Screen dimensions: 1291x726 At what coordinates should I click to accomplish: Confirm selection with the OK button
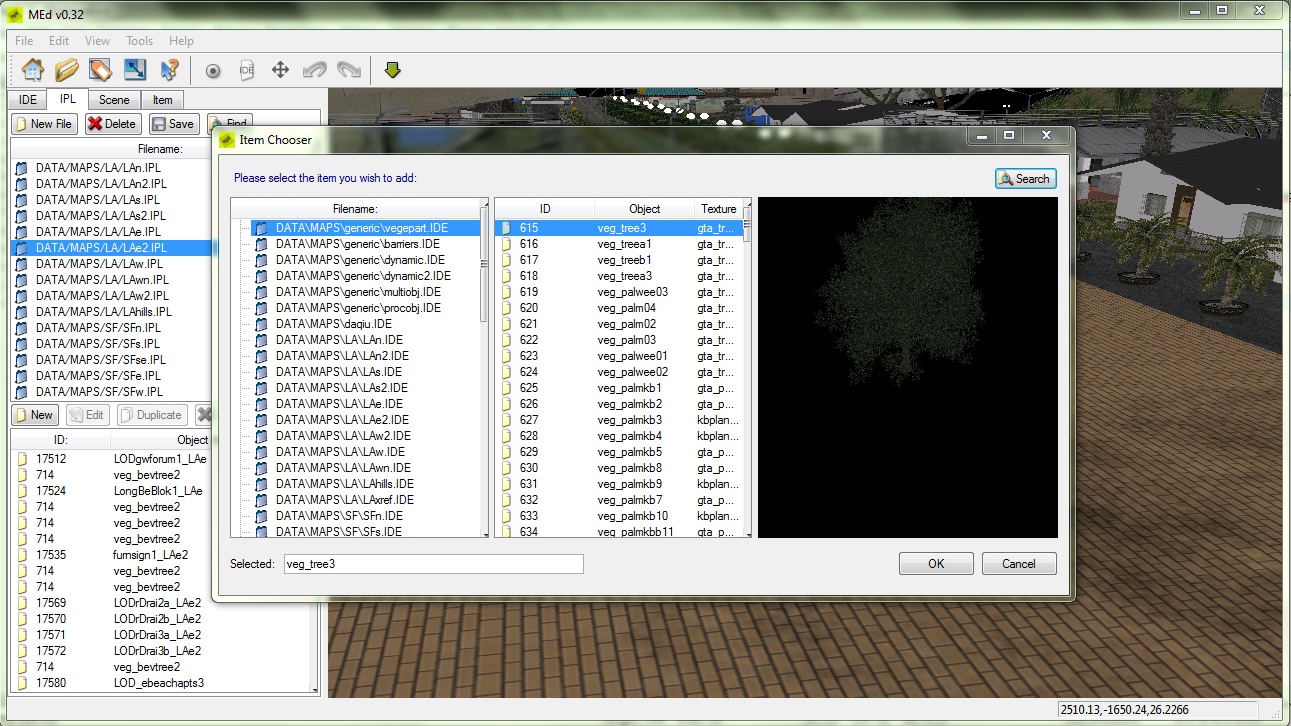pyautogui.click(x=936, y=564)
